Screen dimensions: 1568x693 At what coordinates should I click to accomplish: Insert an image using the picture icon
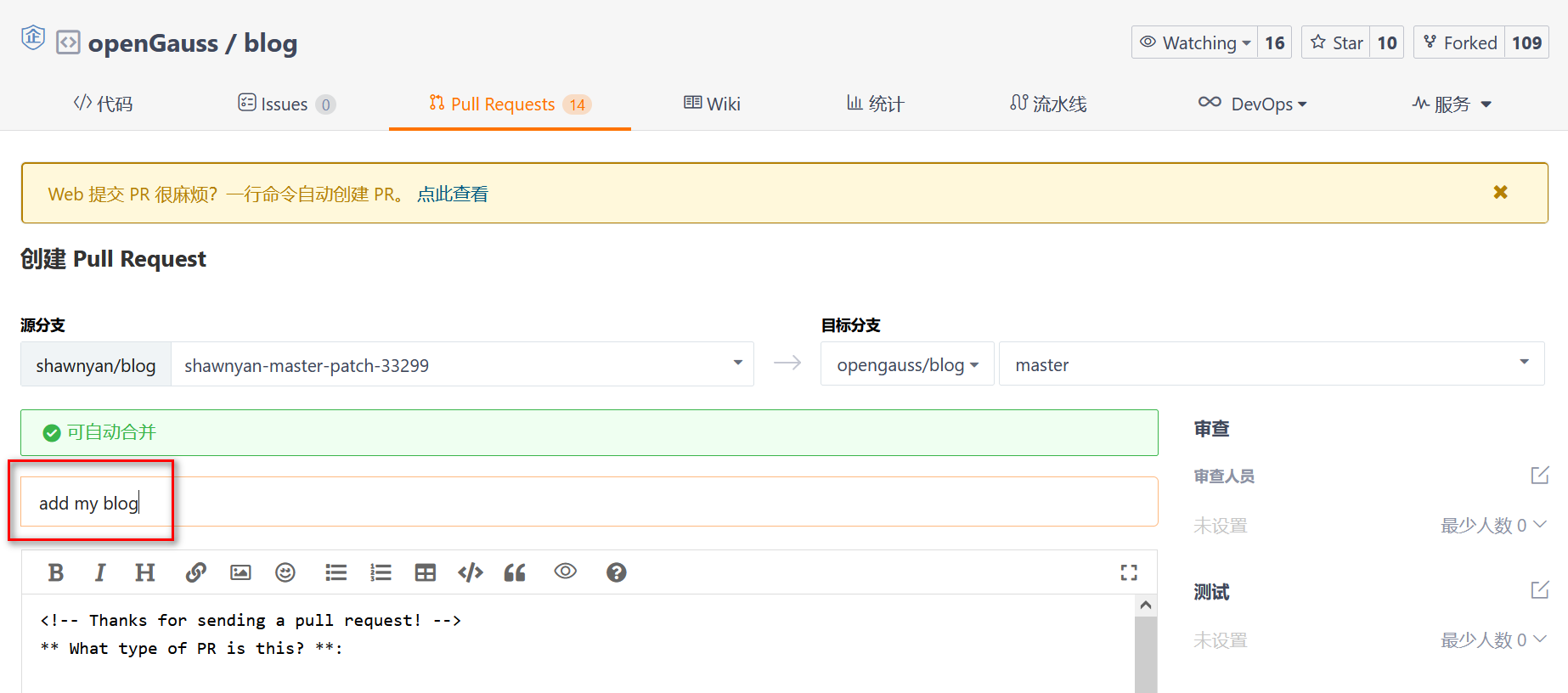point(240,572)
